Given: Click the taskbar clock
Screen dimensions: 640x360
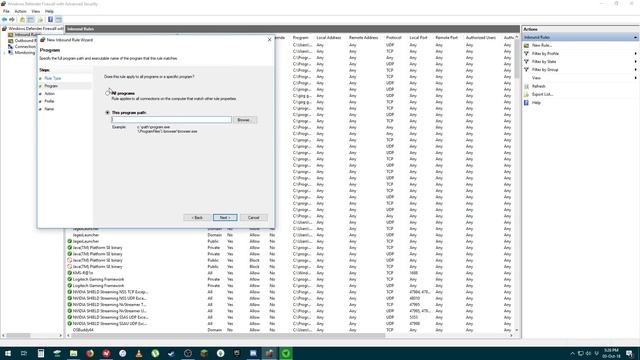Looking at the screenshot, I should (x=611, y=353).
